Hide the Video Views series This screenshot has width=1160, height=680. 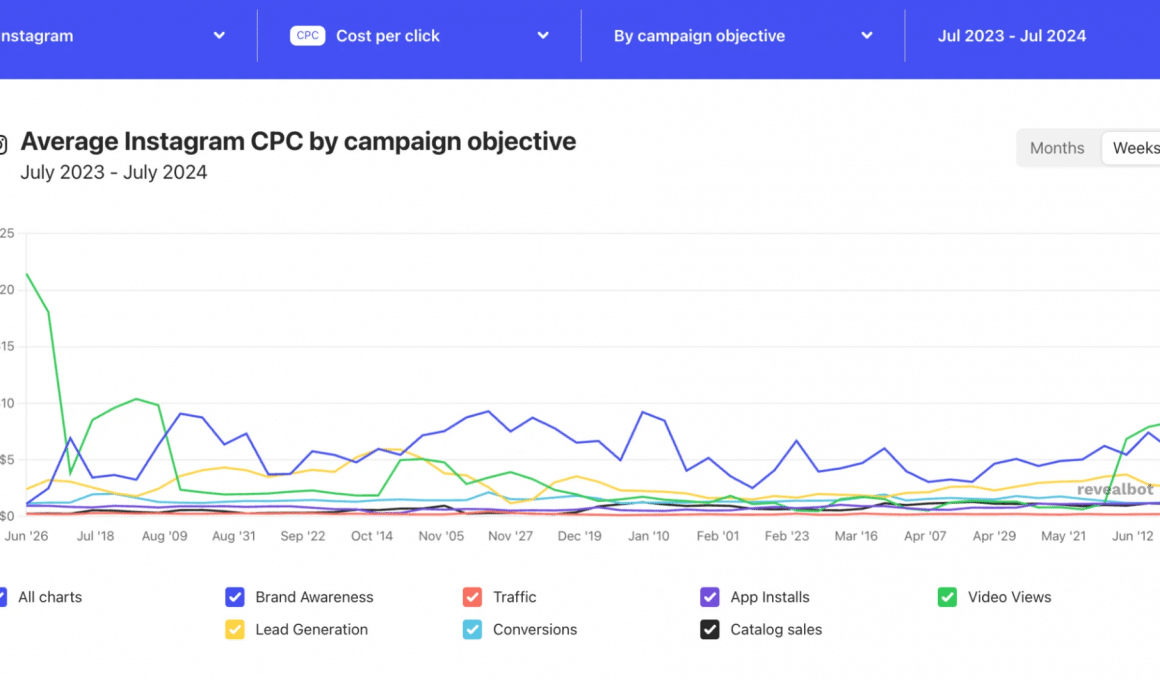tap(947, 597)
